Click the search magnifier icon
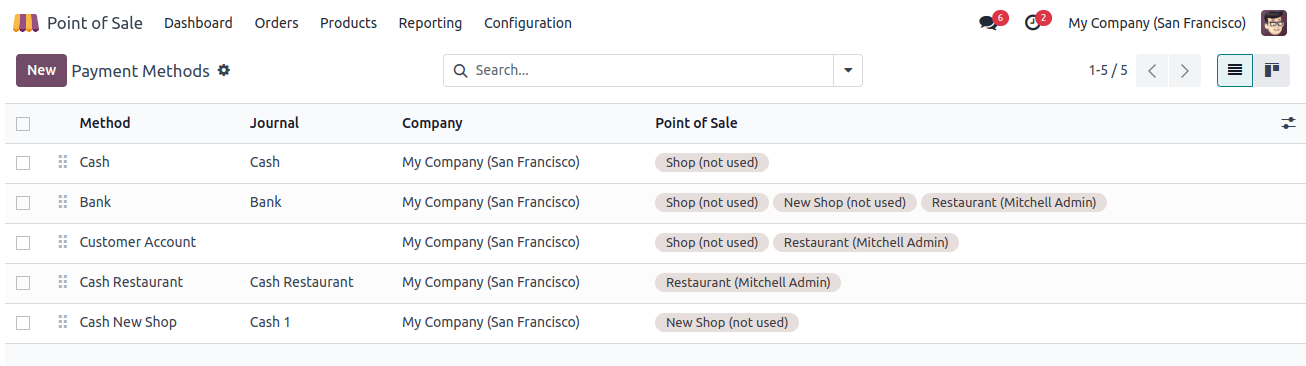Image resolution: width=1306 pixels, height=366 pixels. (x=460, y=71)
